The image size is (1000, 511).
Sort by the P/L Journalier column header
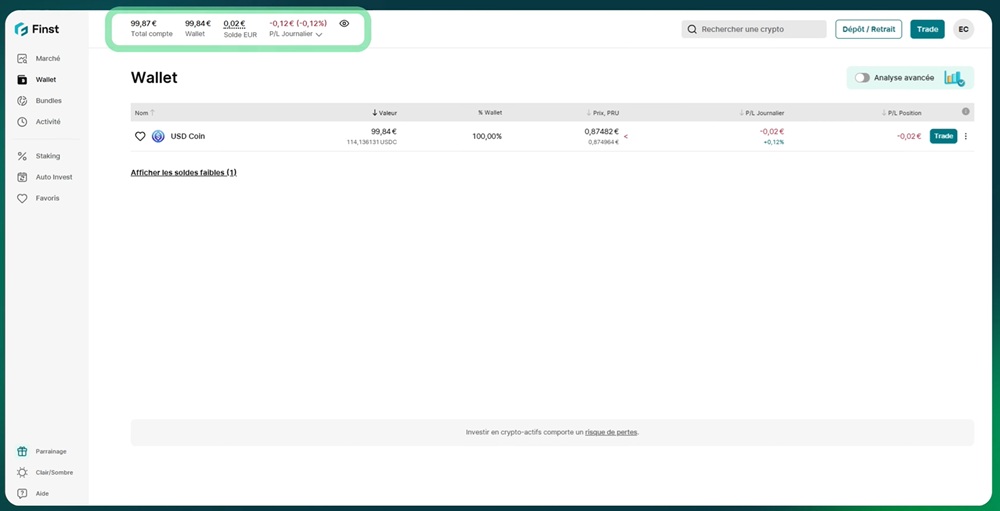762,113
